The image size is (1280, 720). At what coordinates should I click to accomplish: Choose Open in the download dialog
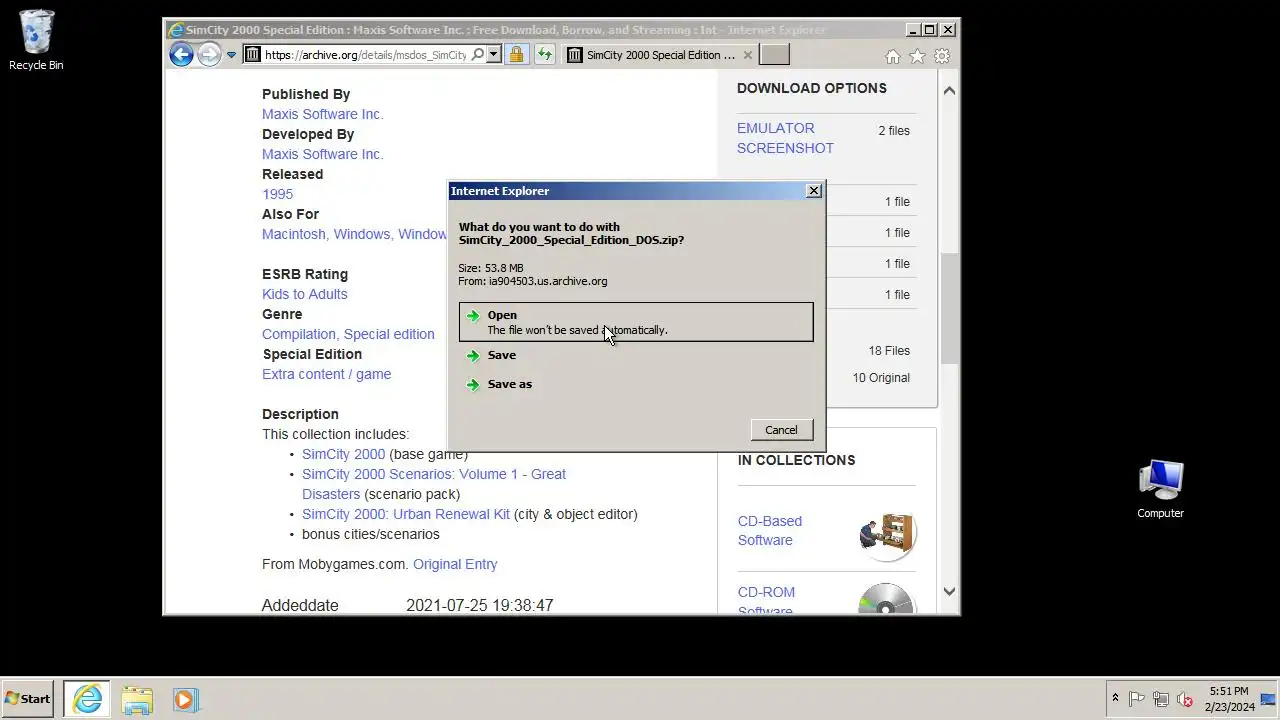[x=636, y=322]
